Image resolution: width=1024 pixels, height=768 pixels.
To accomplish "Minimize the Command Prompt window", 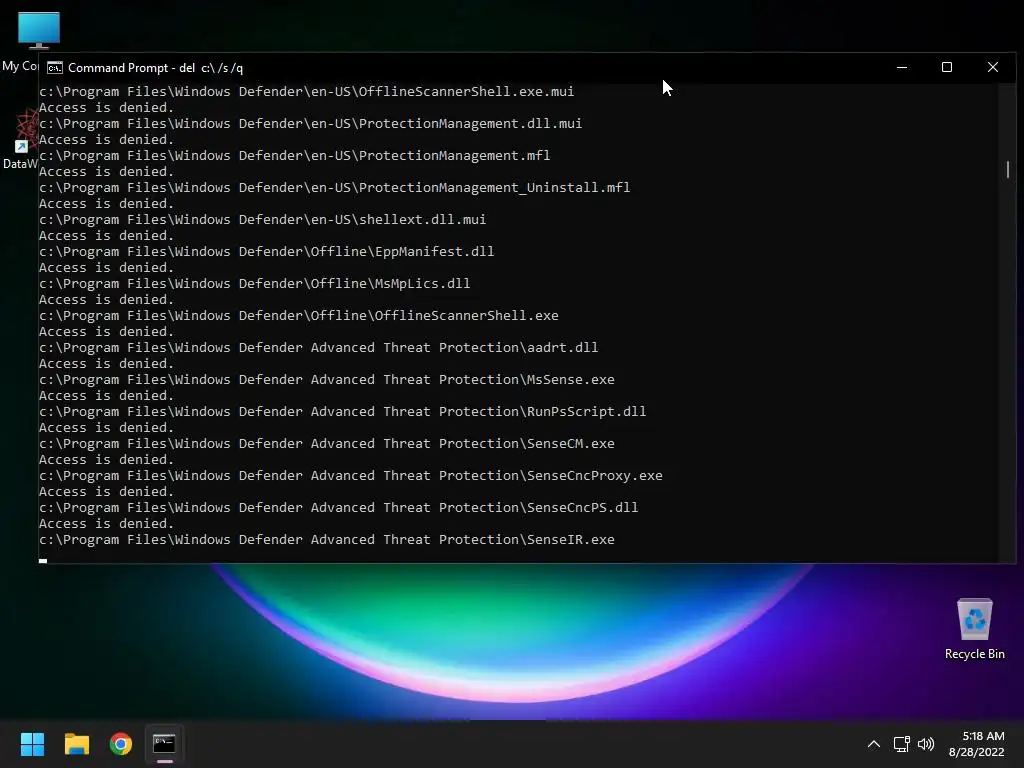I will coord(902,67).
